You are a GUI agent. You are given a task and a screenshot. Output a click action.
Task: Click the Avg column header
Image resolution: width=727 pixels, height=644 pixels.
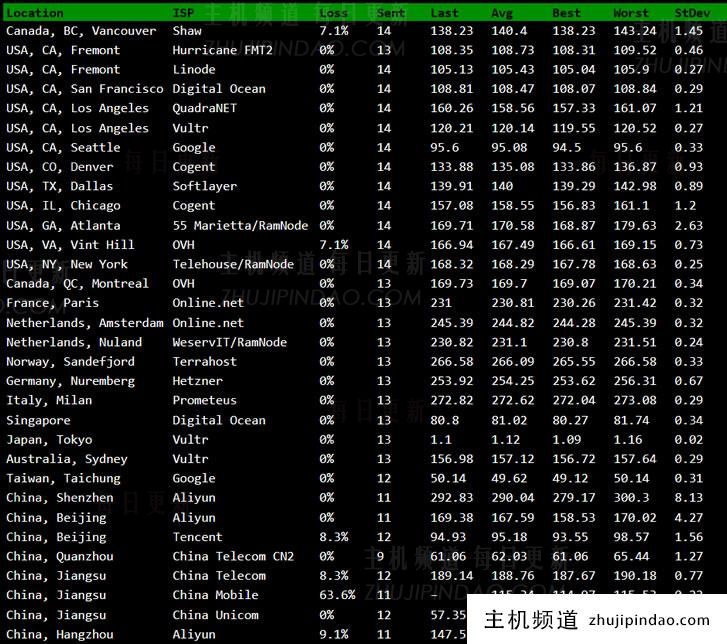(502, 12)
